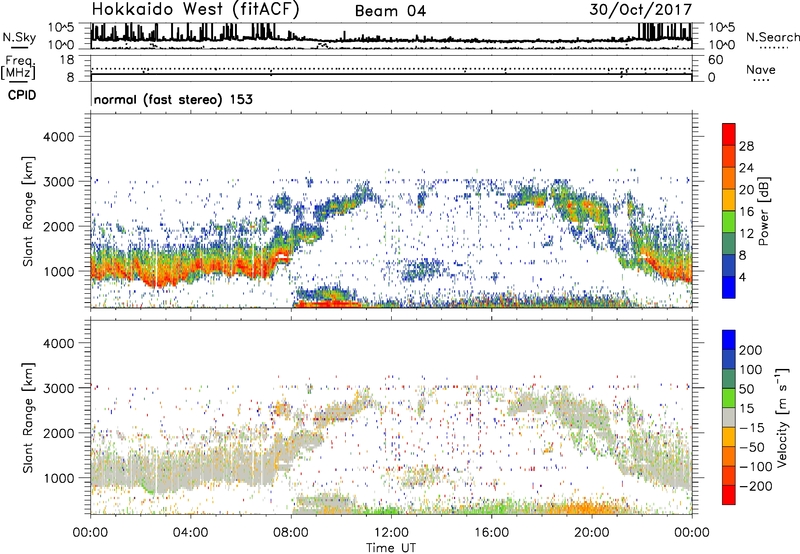This screenshot has height=554, width=800.
Task: Click the date '30/Oct/2017'
Action: (x=641, y=10)
